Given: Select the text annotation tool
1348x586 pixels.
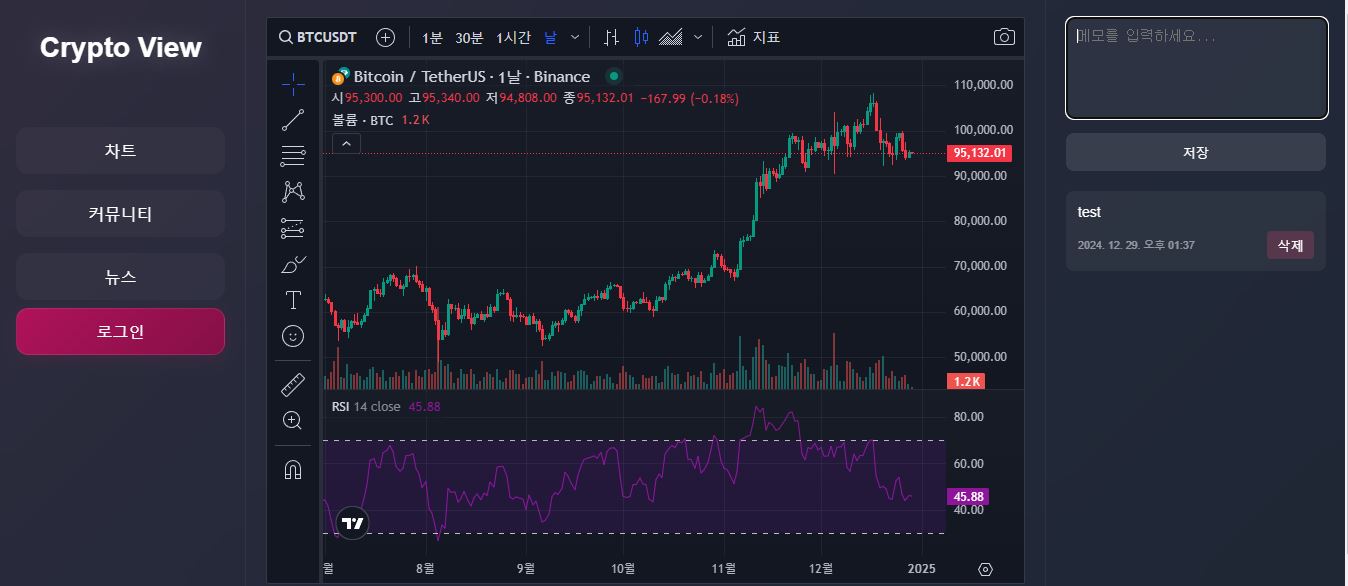Looking at the screenshot, I should pos(293,300).
